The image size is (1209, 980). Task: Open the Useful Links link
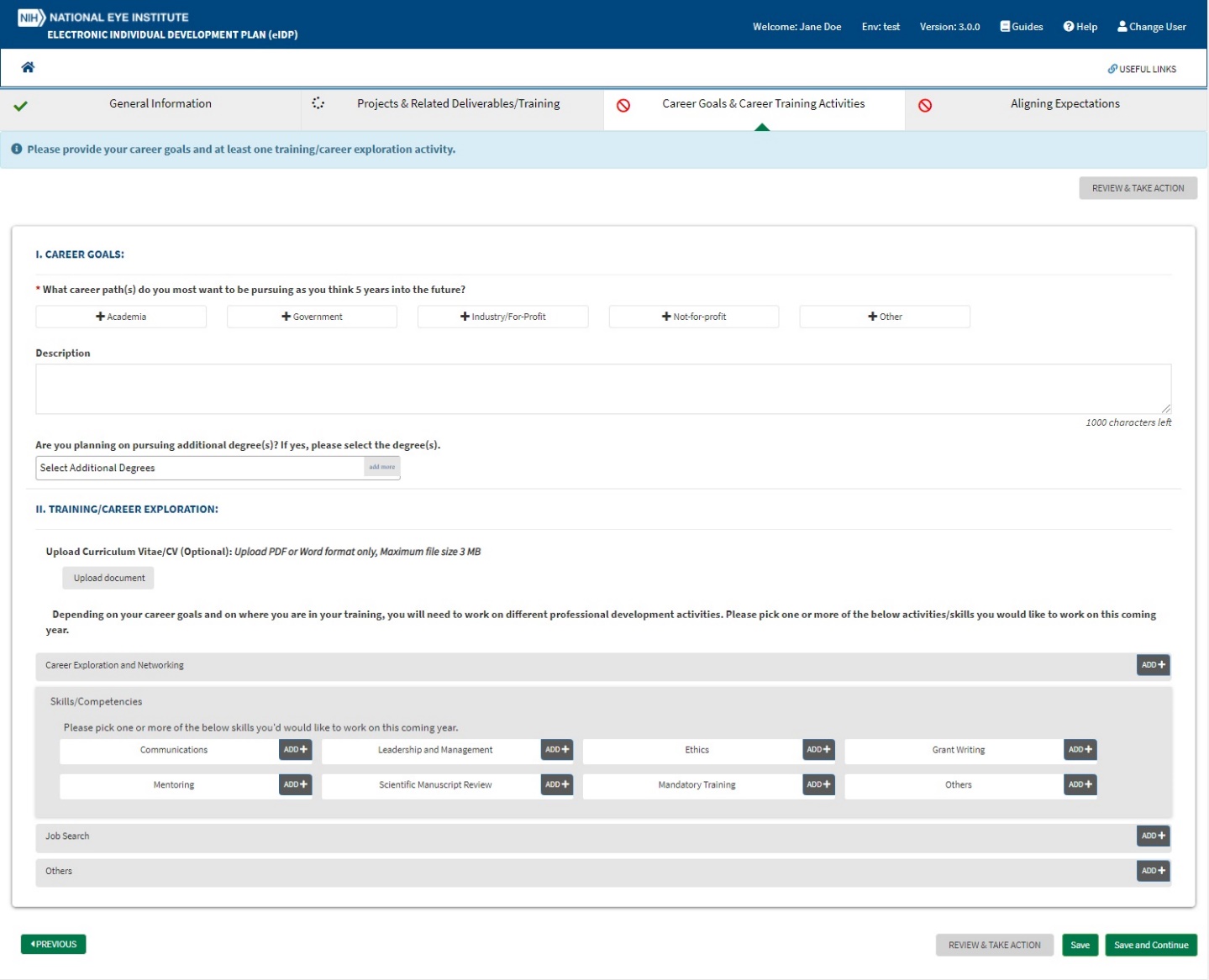[x=1142, y=69]
